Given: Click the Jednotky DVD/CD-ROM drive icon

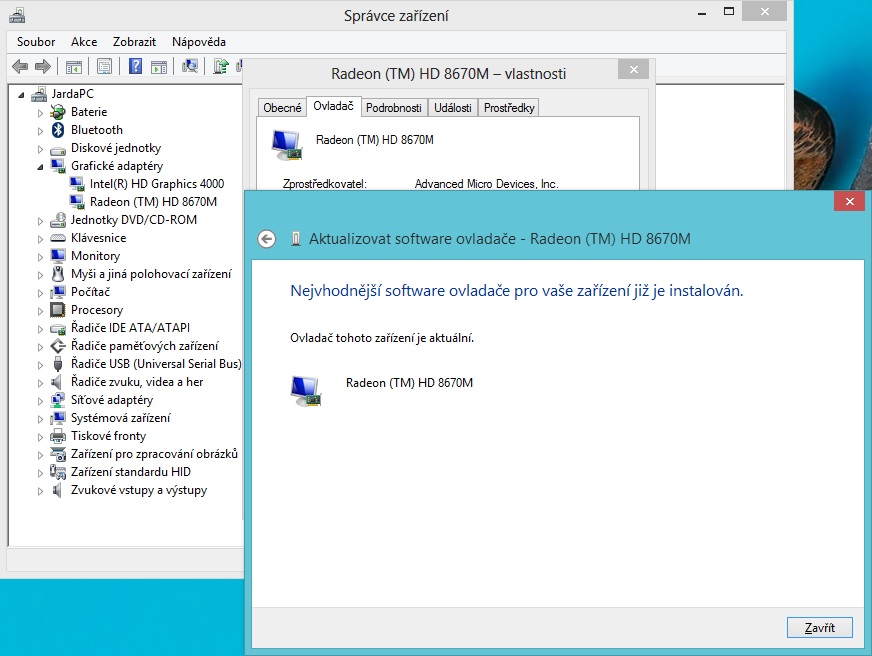Looking at the screenshot, I should coord(57,220).
